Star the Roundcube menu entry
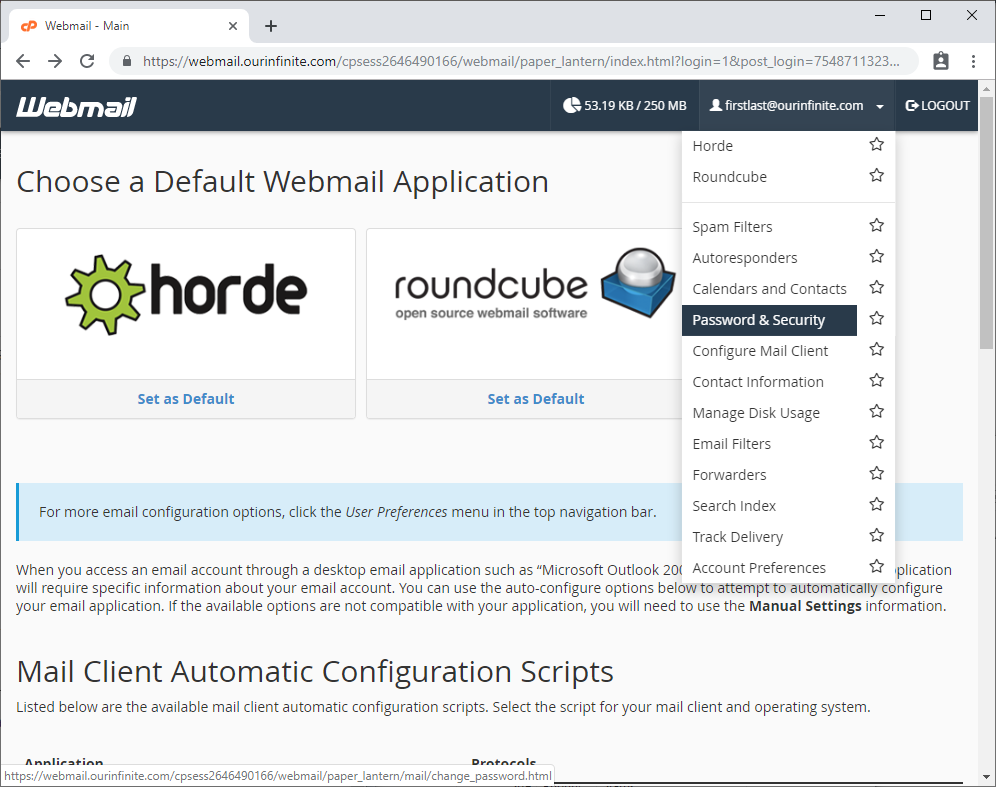The width and height of the screenshot is (996, 787). click(877, 175)
